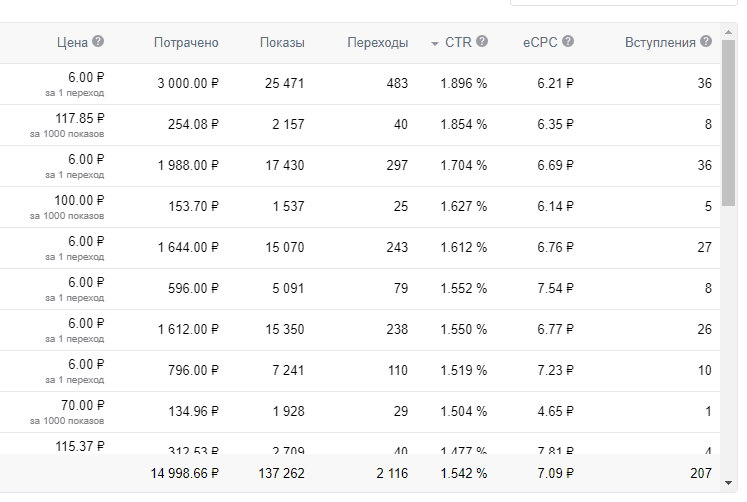Viewport: 747px width, 502px height.
Task: Toggle the sort arrow before CTR
Action: tap(435, 43)
